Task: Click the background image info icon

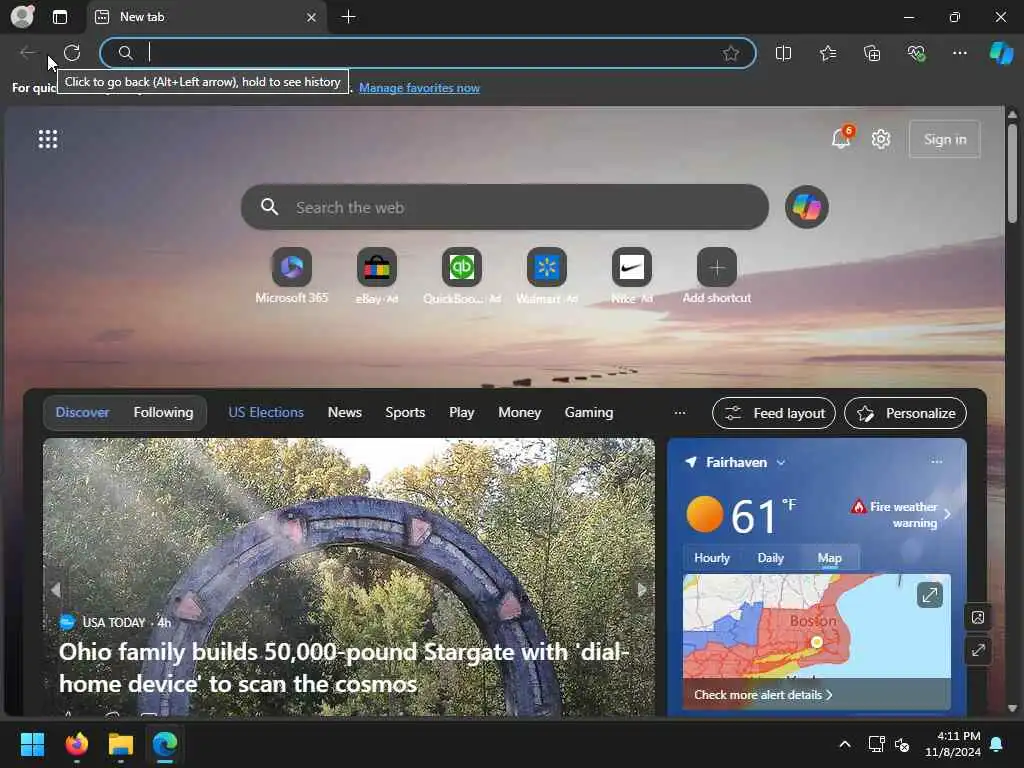Action: pos(978,617)
